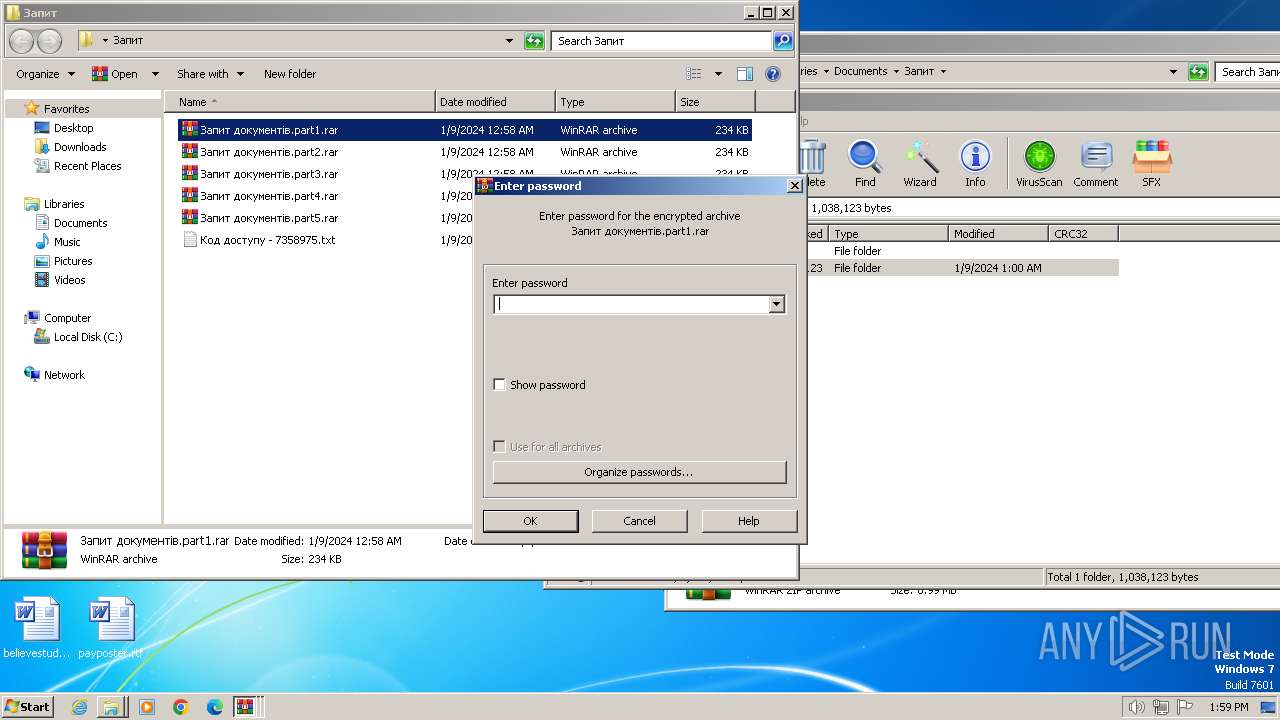1280x720 pixels.
Task: Open Google Chrome from the taskbar
Action: click(181, 707)
